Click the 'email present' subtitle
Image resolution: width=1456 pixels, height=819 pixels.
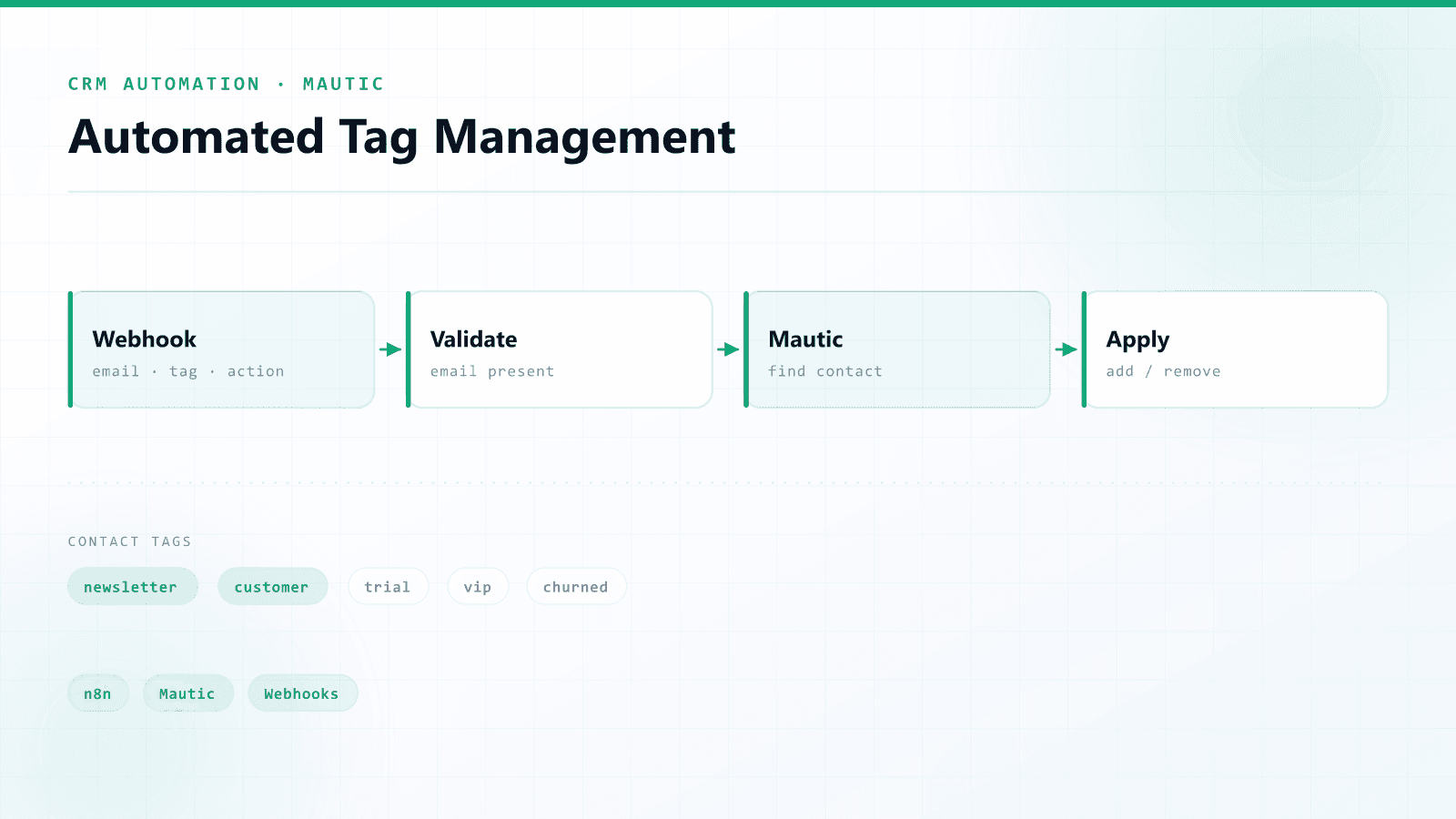coord(492,371)
